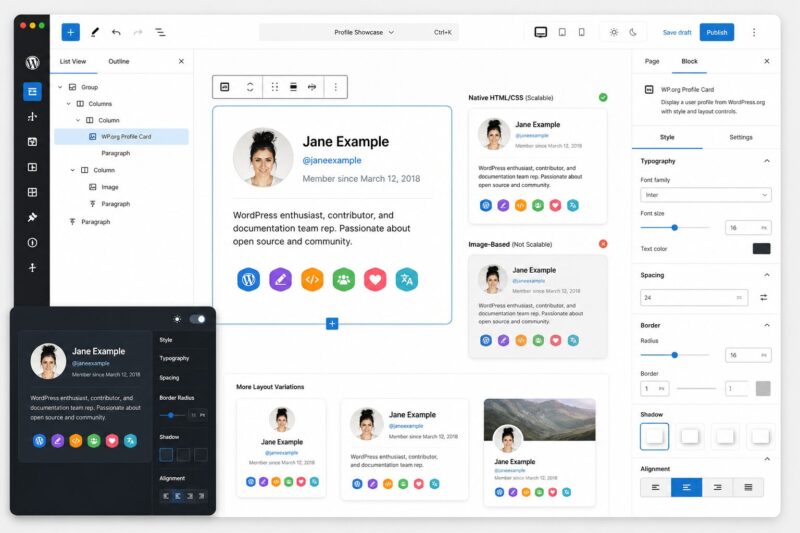Screen dimensions: 800x533
Task: Select dark mode moon icon in top bar
Action: click(x=633, y=32)
